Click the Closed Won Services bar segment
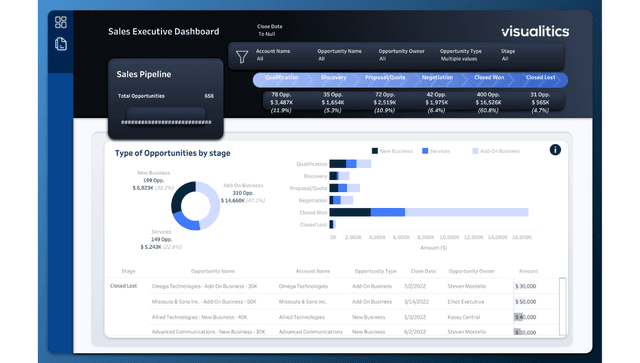 click(388, 212)
